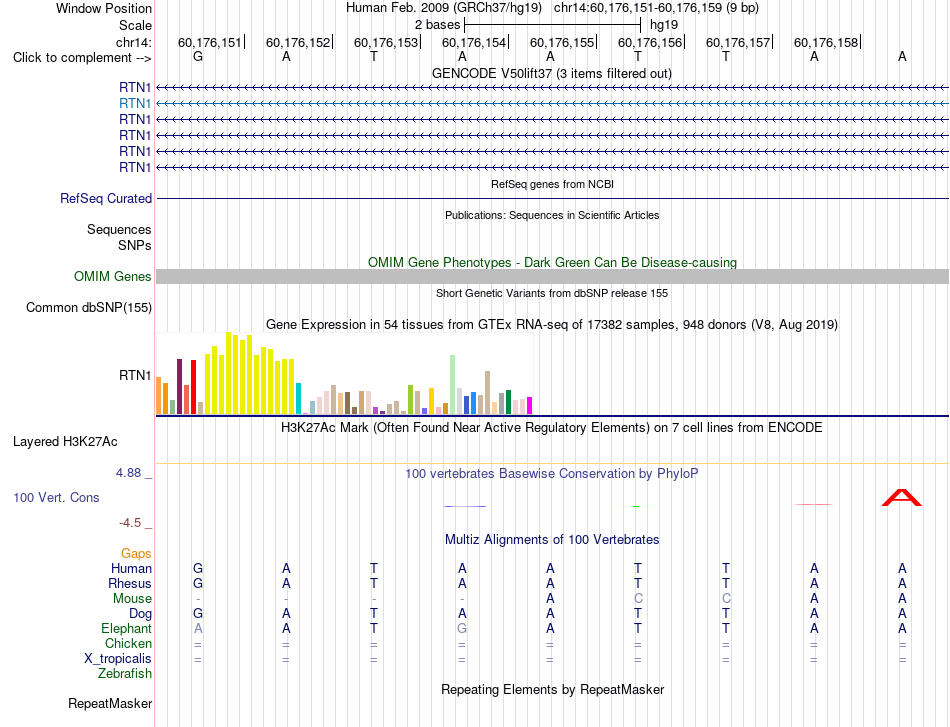This screenshot has width=950, height=727.
Task: Click the X_tropicalis species label
Action: point(118,659)
